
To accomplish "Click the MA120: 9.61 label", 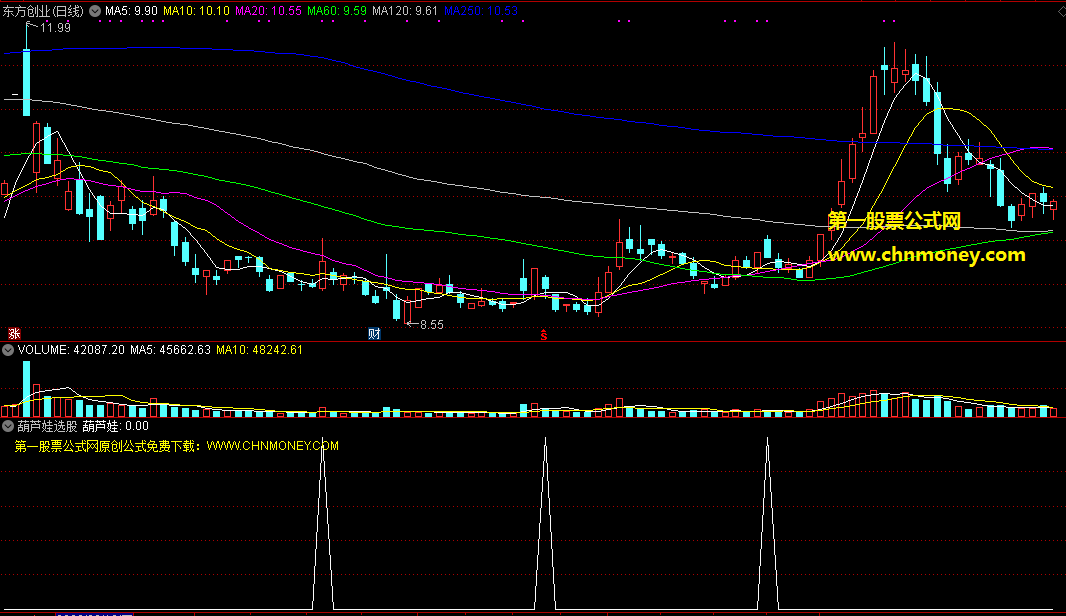I will 405,11.
